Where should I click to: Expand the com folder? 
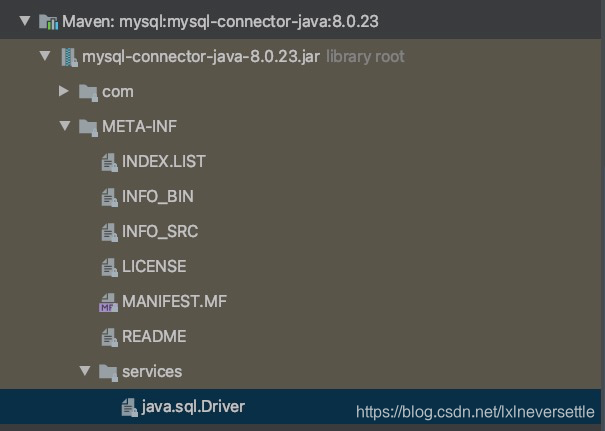click(64, 91)
